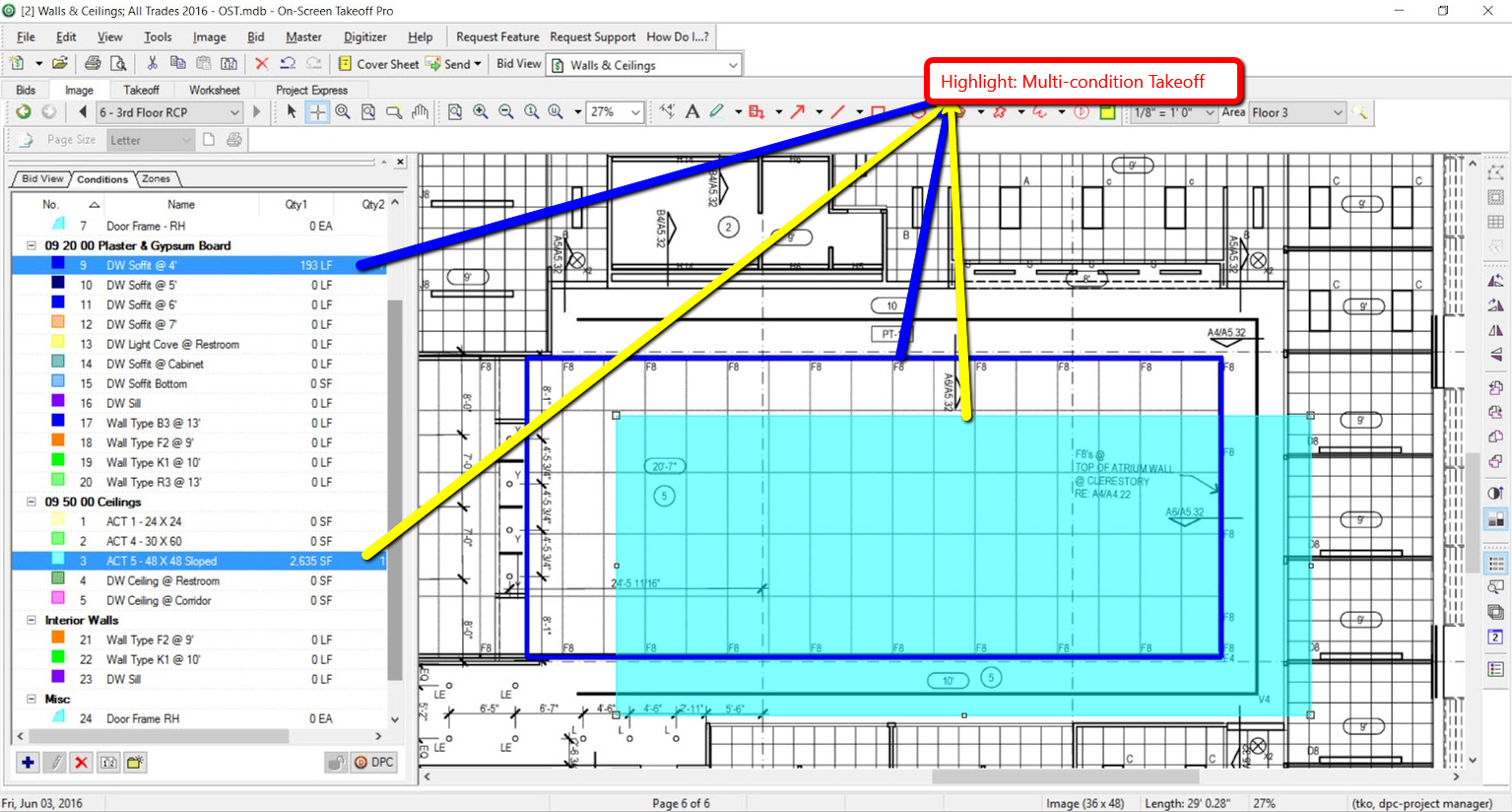
Task: Collapse the Interior Walls group
Action: [31, 620]
